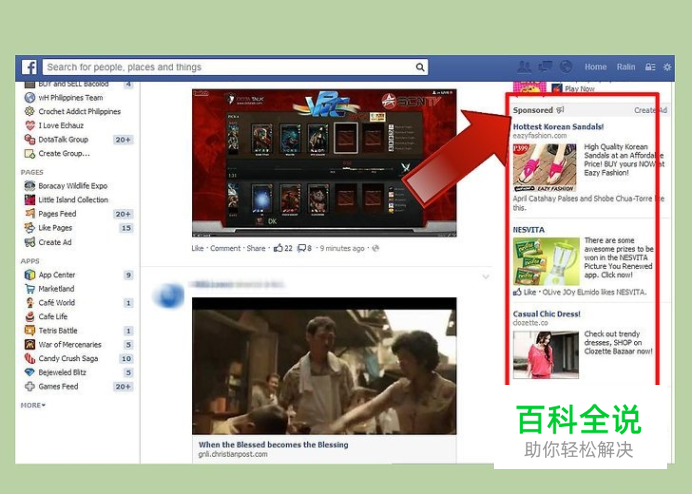Click the Comment link under Dota post
Viewport: 692px width, 494px height.
[x=226, y=248]
